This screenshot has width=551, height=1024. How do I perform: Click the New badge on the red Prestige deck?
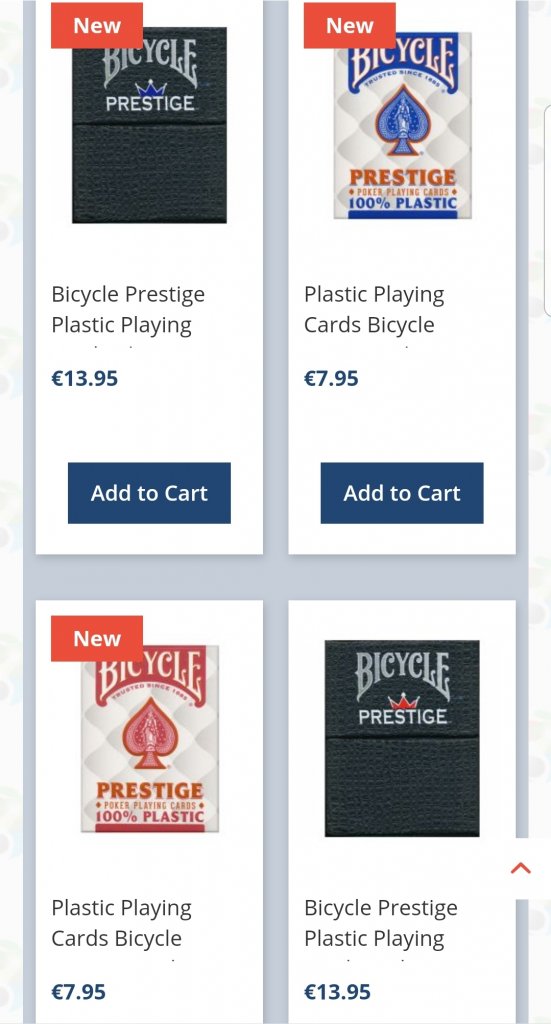click(x=97, y=638)
